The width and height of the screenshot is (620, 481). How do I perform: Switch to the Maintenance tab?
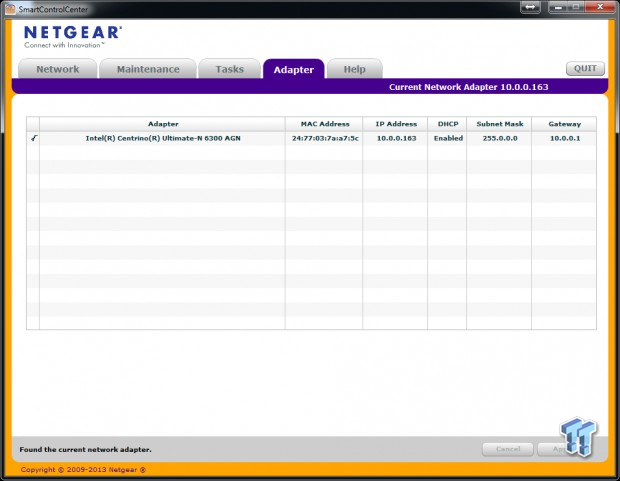[x=148, y=69]
